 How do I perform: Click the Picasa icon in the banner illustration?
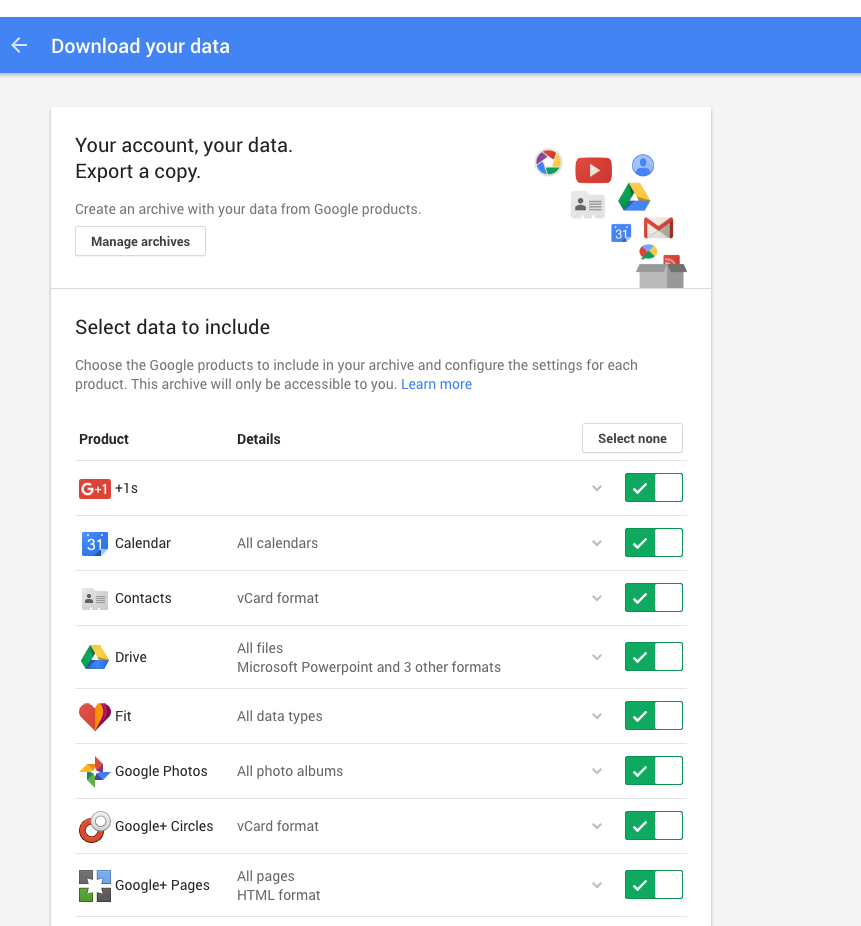(548, 162)
